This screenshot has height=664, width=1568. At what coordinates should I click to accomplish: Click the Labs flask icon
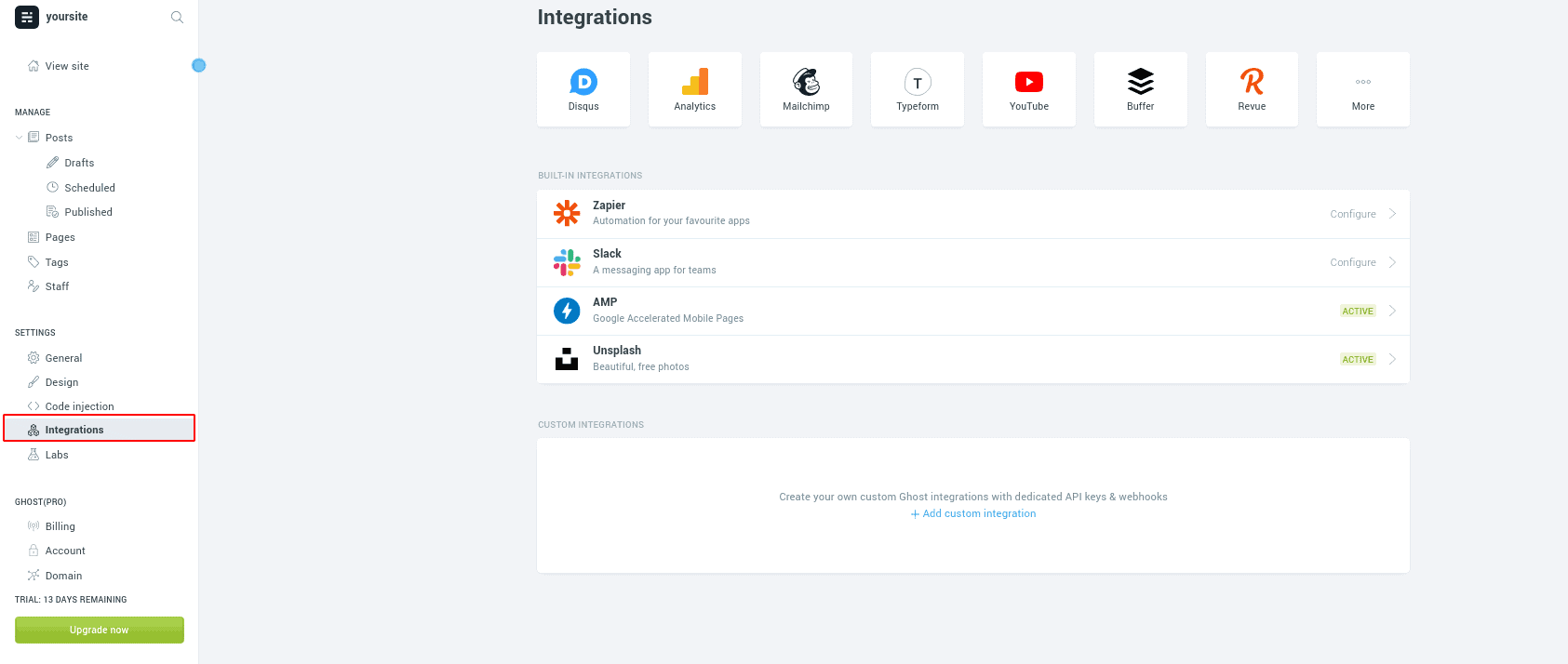(34, 455)
